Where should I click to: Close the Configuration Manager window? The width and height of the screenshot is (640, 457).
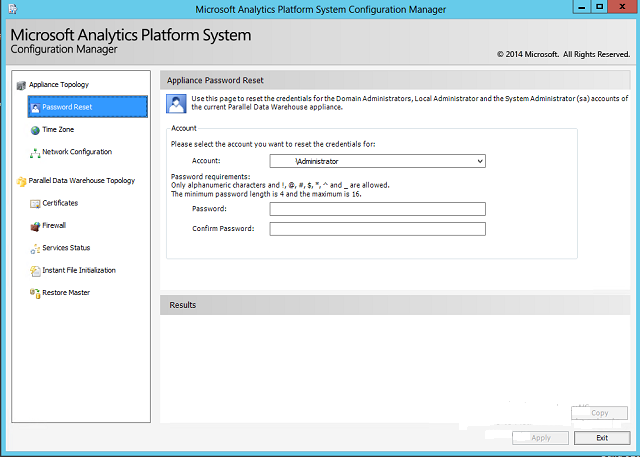[x=622, y=7]
